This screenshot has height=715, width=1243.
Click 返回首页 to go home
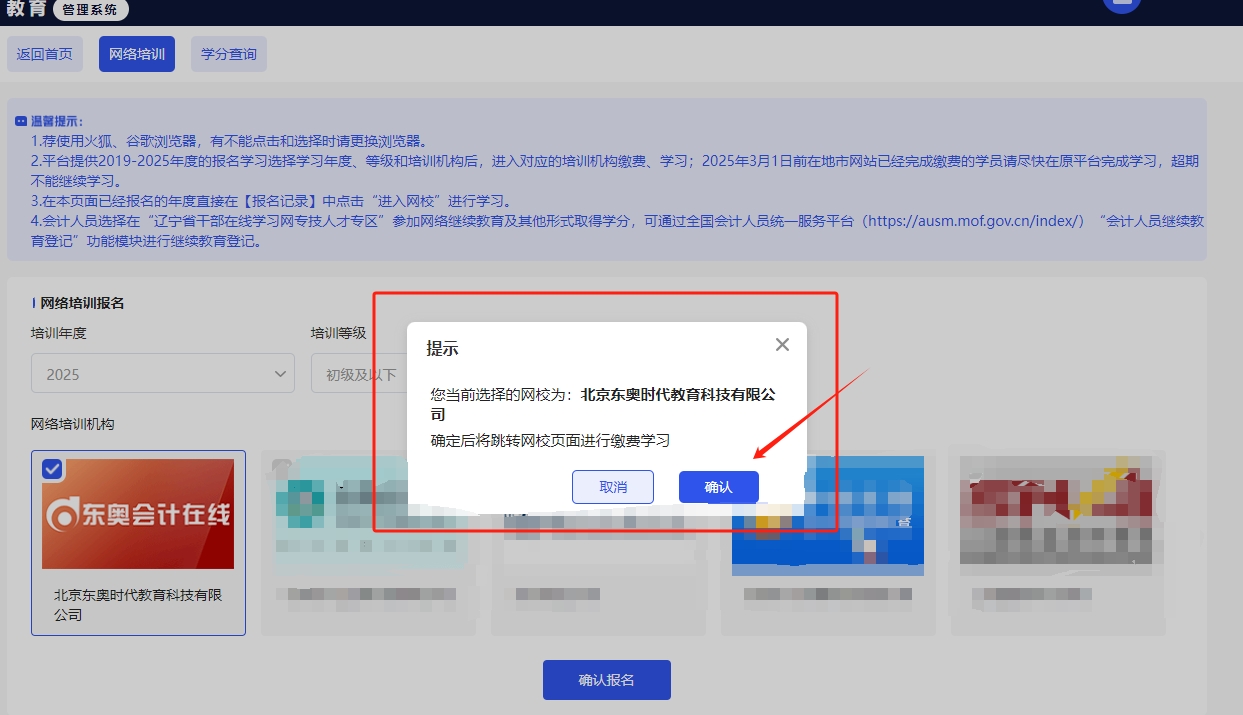(45, 54)
